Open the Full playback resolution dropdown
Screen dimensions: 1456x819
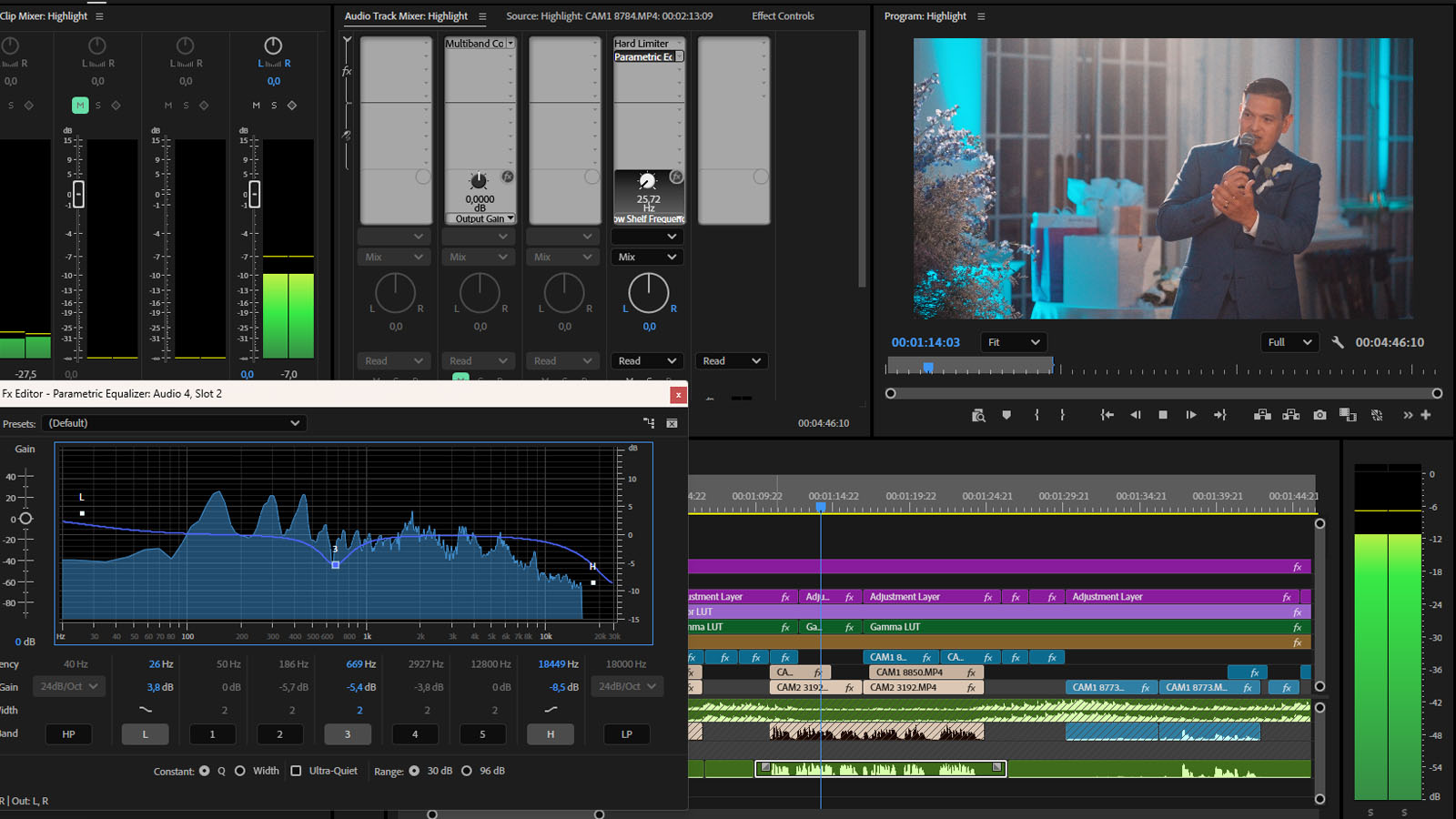pyautogui.click(x=1289, y=342)
